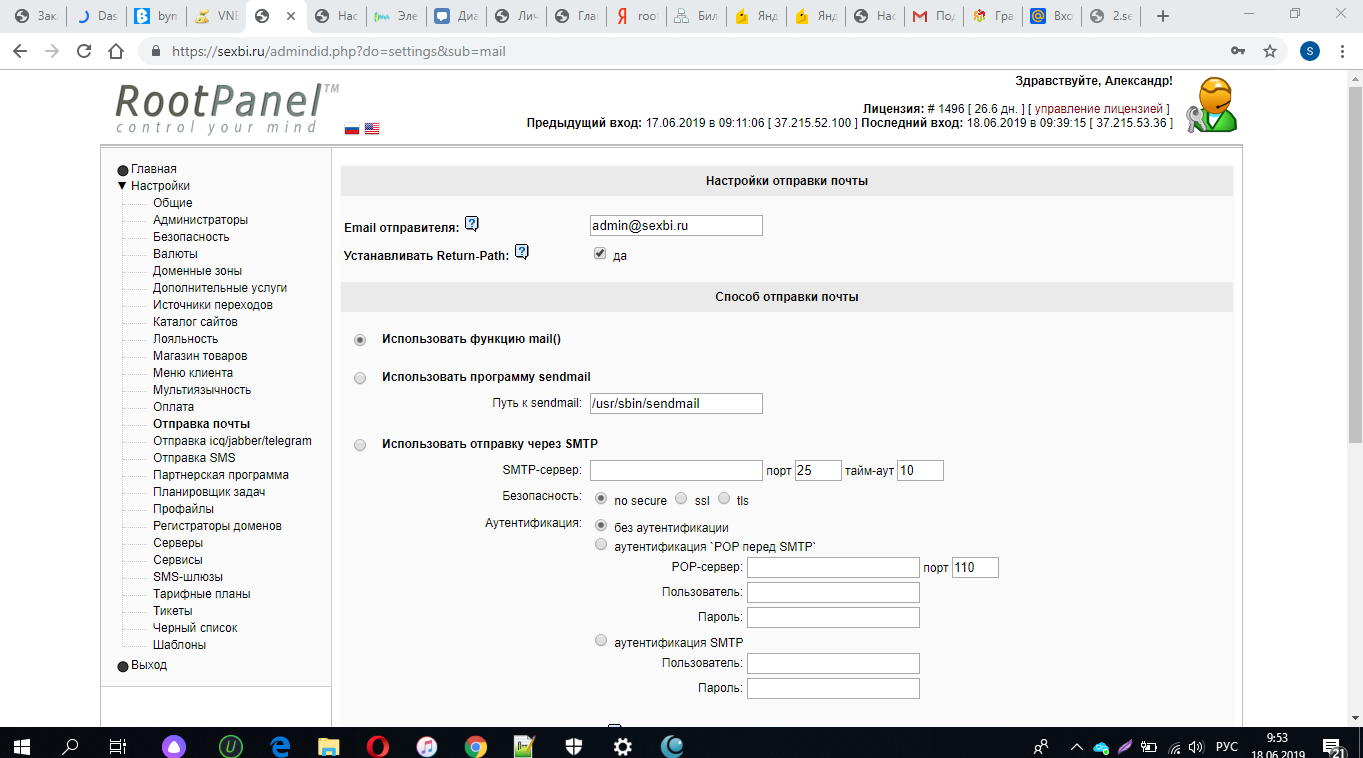The width and height of the screenshot is (1363, 758).
Task: Click the help icon next to Return-Path
Action: pyautogui.click(x=521, y=251)
